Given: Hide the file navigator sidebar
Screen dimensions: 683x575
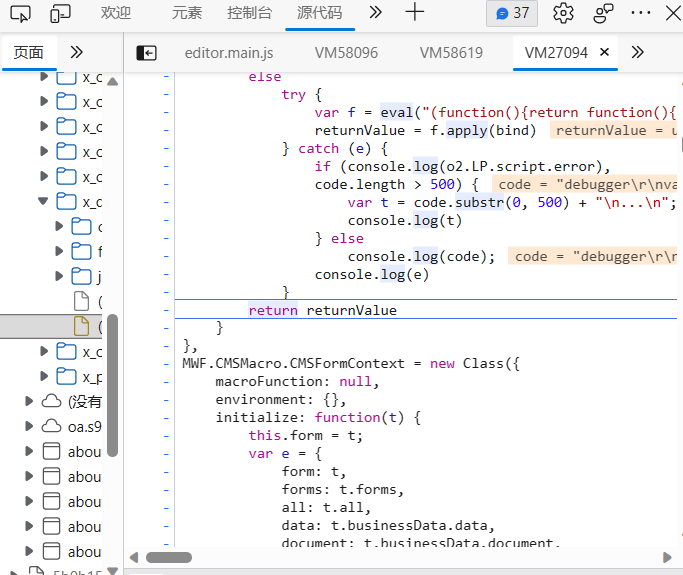Looking at the screenshot, I should point(147,53).
